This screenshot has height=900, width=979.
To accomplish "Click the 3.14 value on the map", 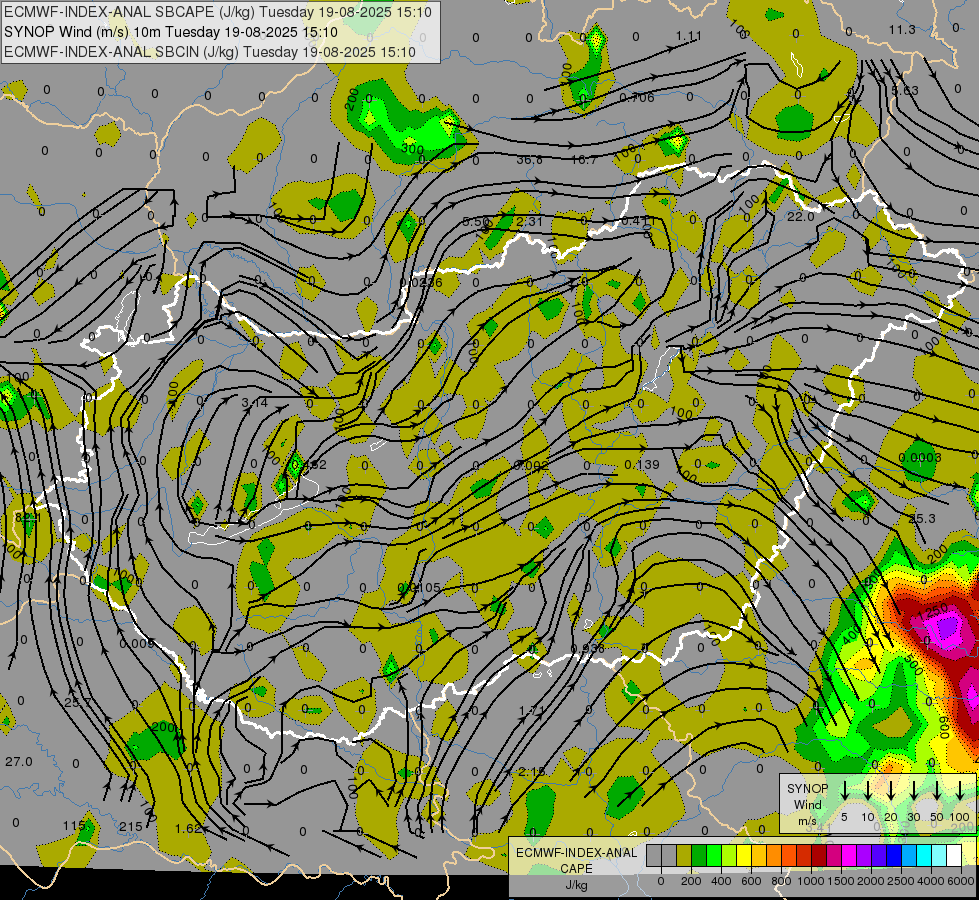I will [x=255, y=403].
